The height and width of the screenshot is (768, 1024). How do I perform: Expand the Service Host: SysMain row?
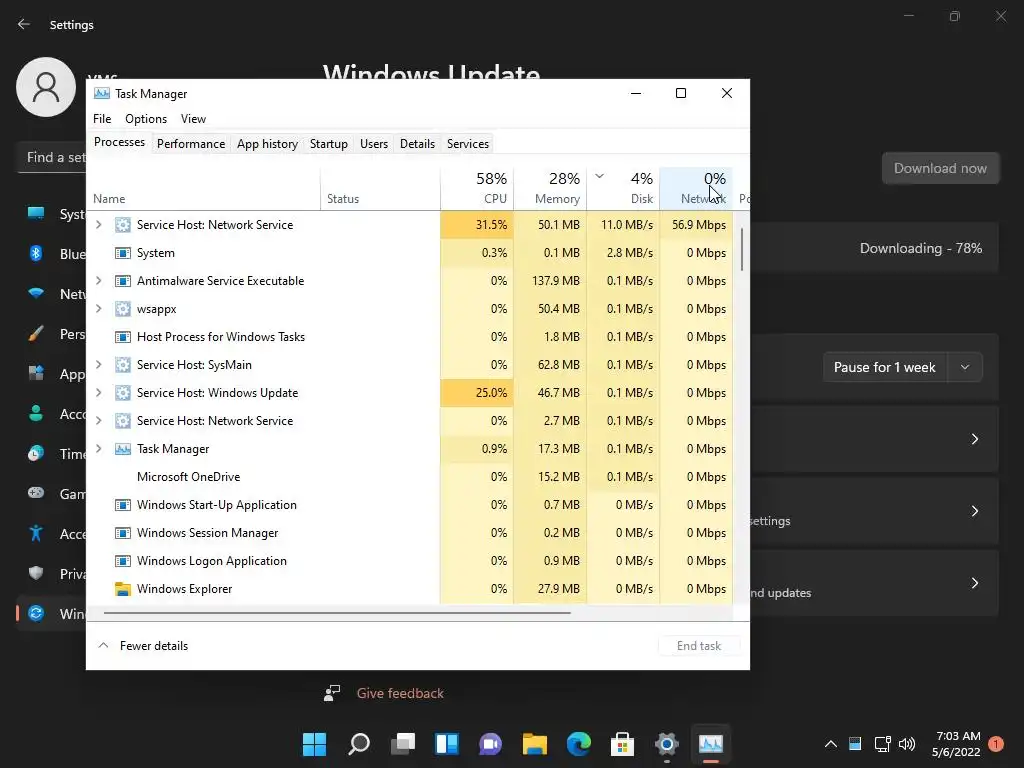pyautogui.click(x=99, y=365)
